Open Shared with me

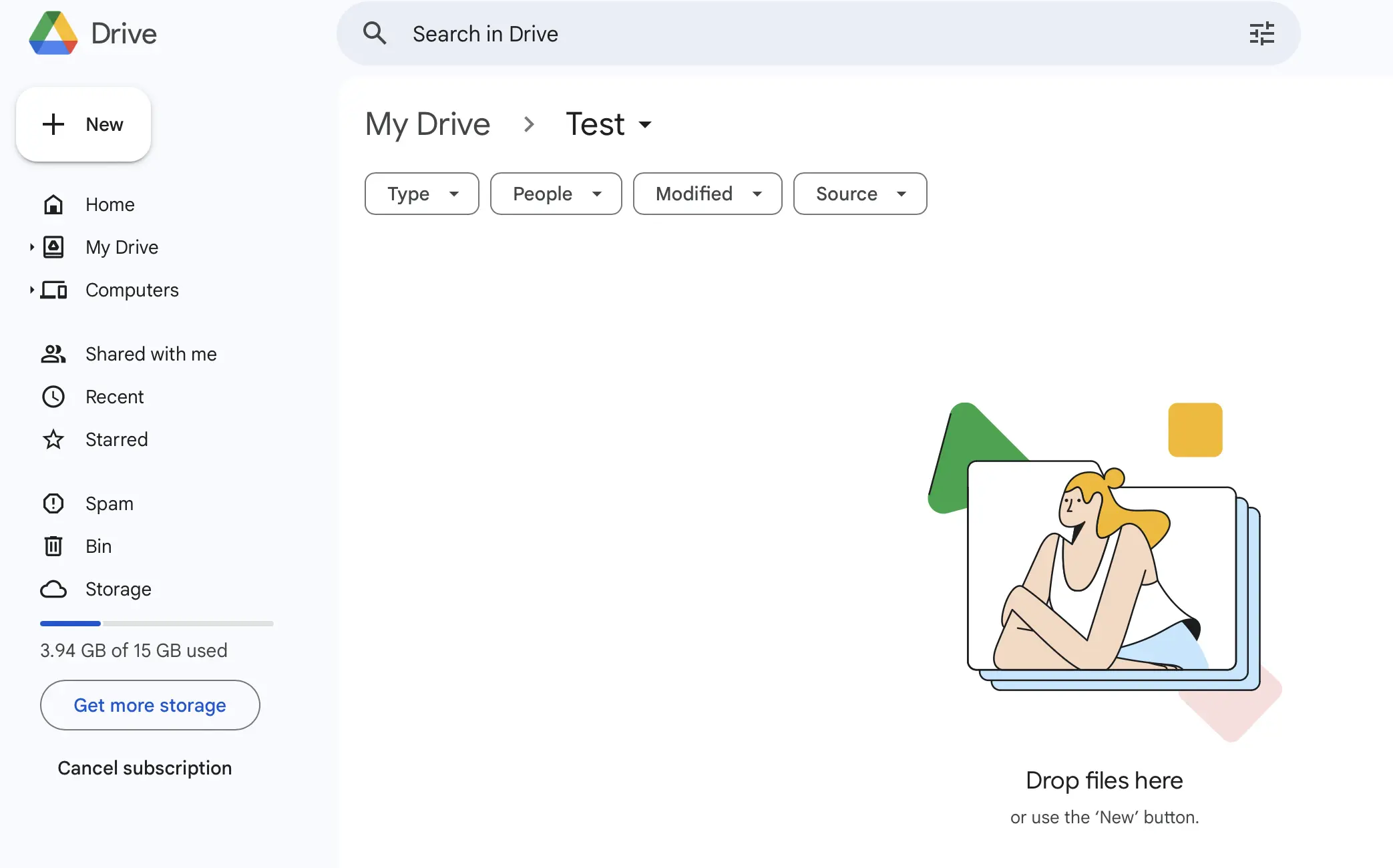point(150,354)
